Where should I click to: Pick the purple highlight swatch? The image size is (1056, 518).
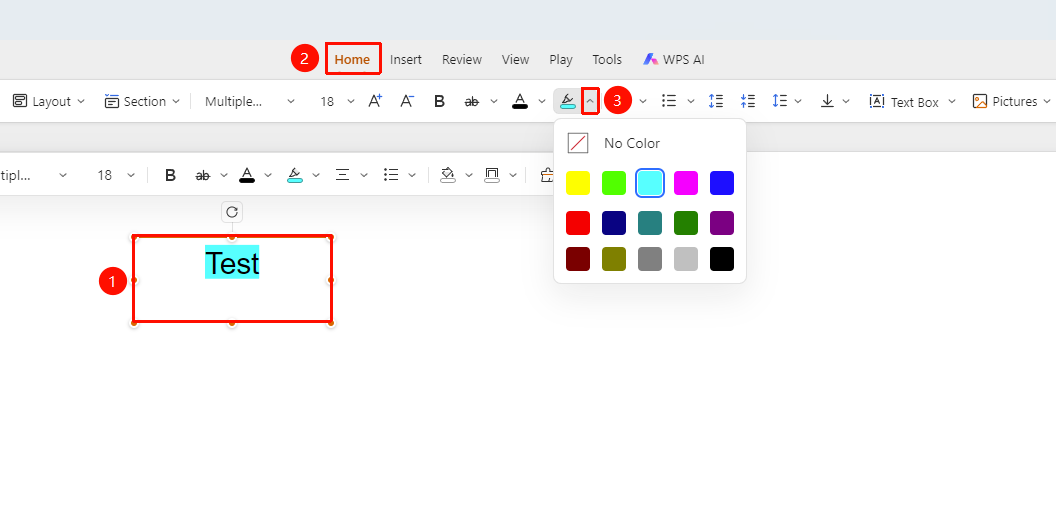pyautogui.click(x=722, y=223)
